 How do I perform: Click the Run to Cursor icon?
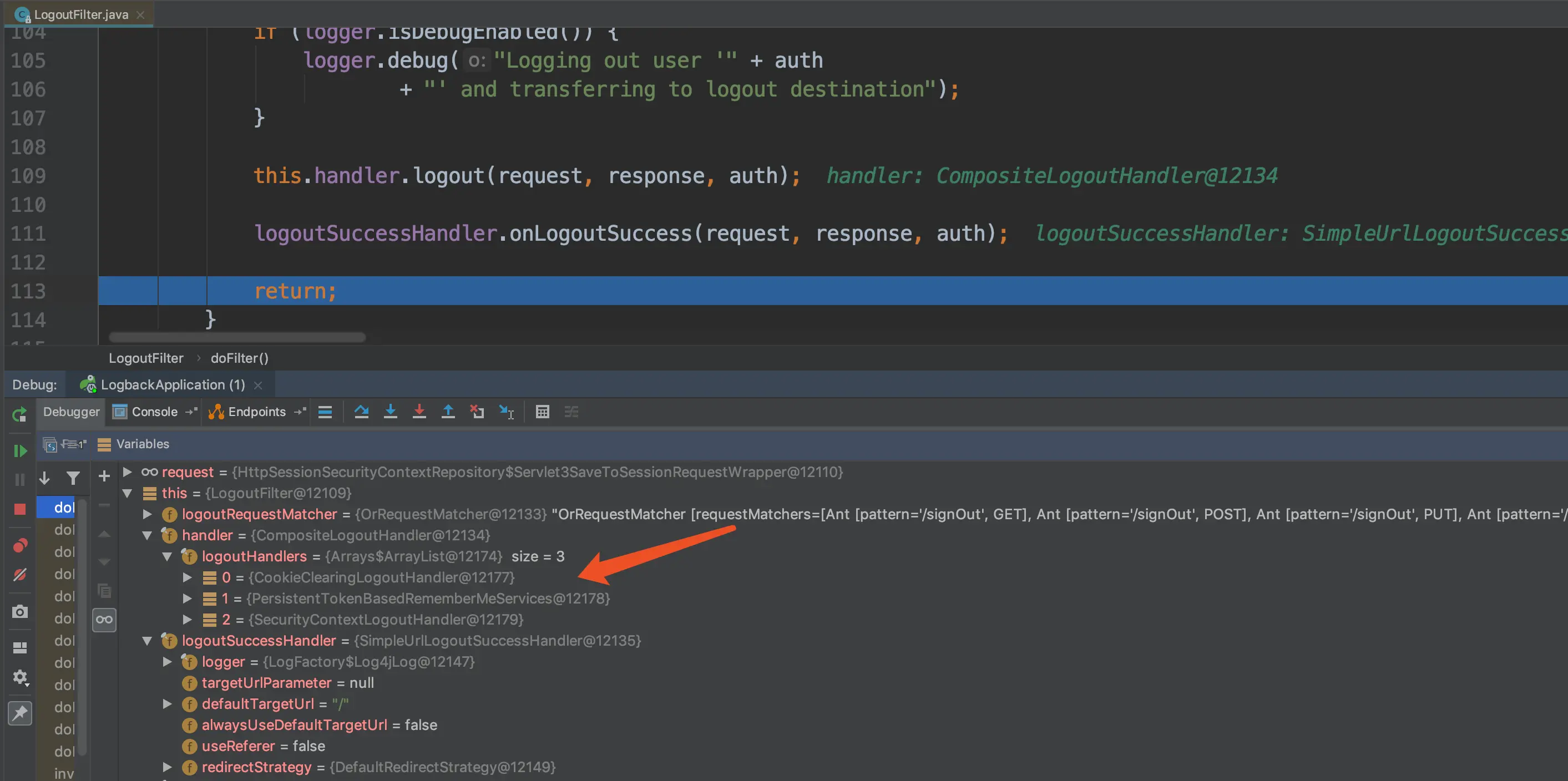507,412
